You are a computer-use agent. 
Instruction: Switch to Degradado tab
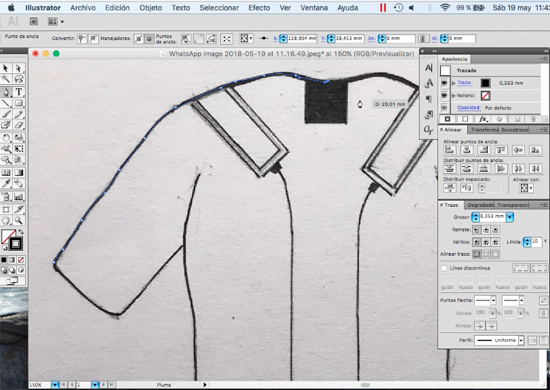coord(480,205)
